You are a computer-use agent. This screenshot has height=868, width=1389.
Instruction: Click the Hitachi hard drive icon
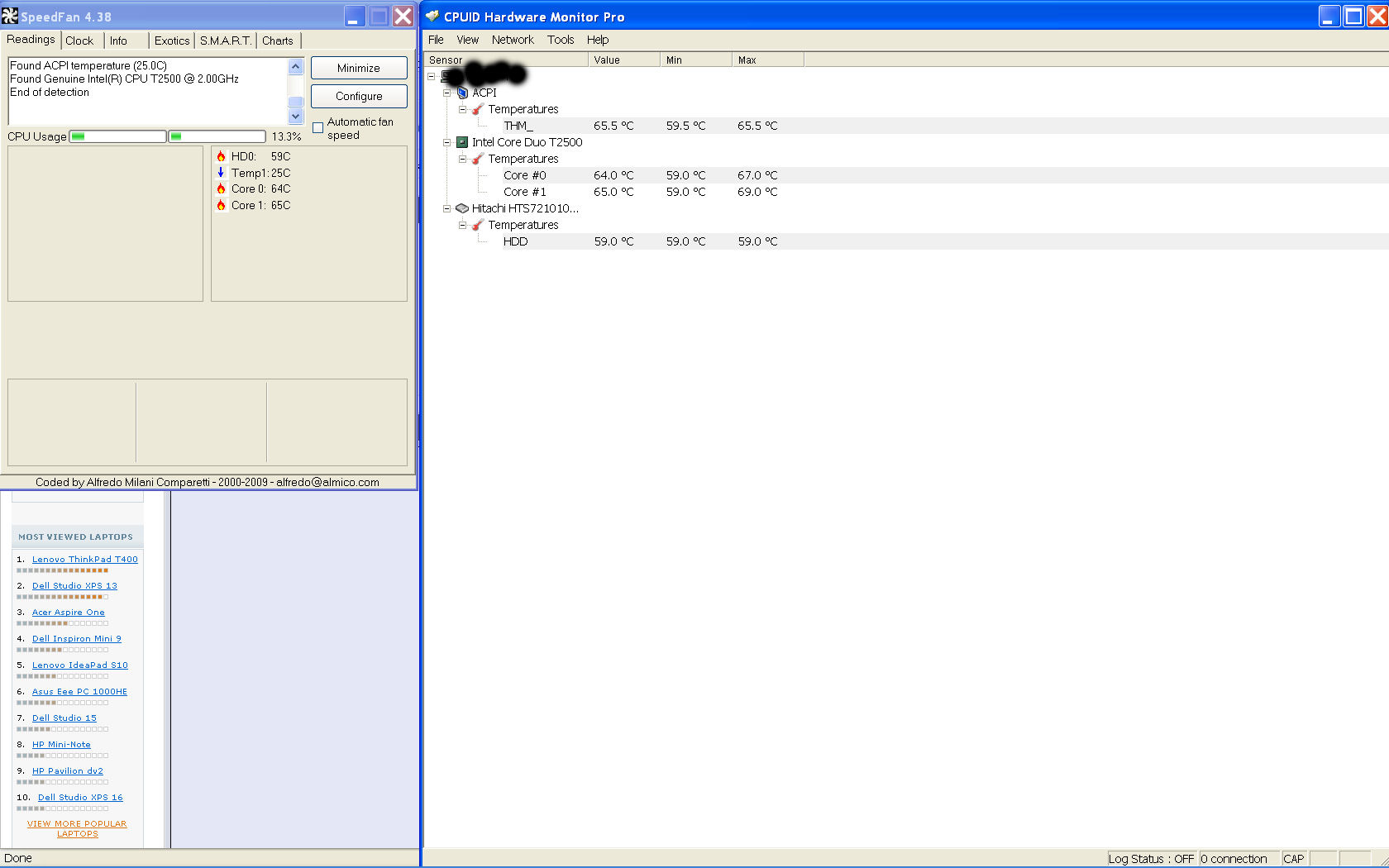coord(462,208)
